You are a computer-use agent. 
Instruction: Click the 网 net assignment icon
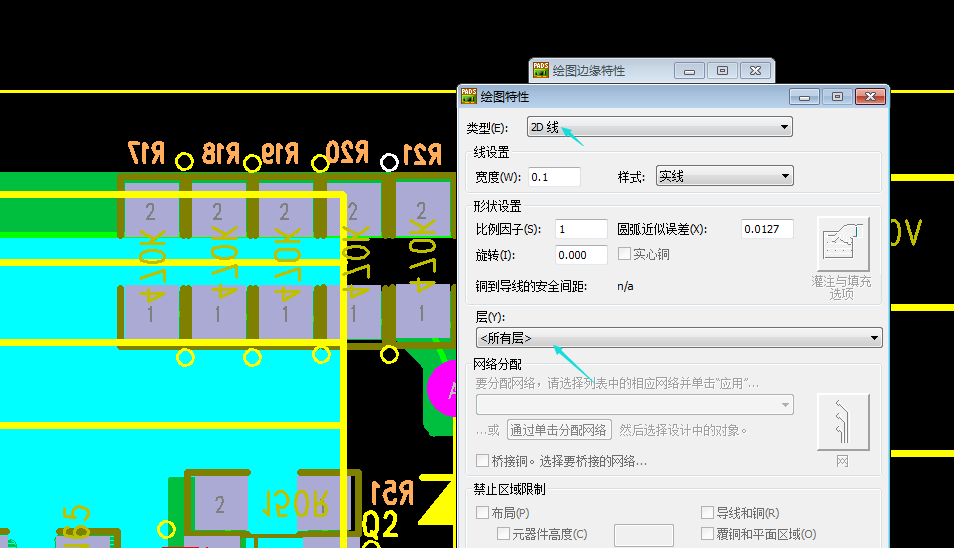pyautogui.click(x=842, y=421)
